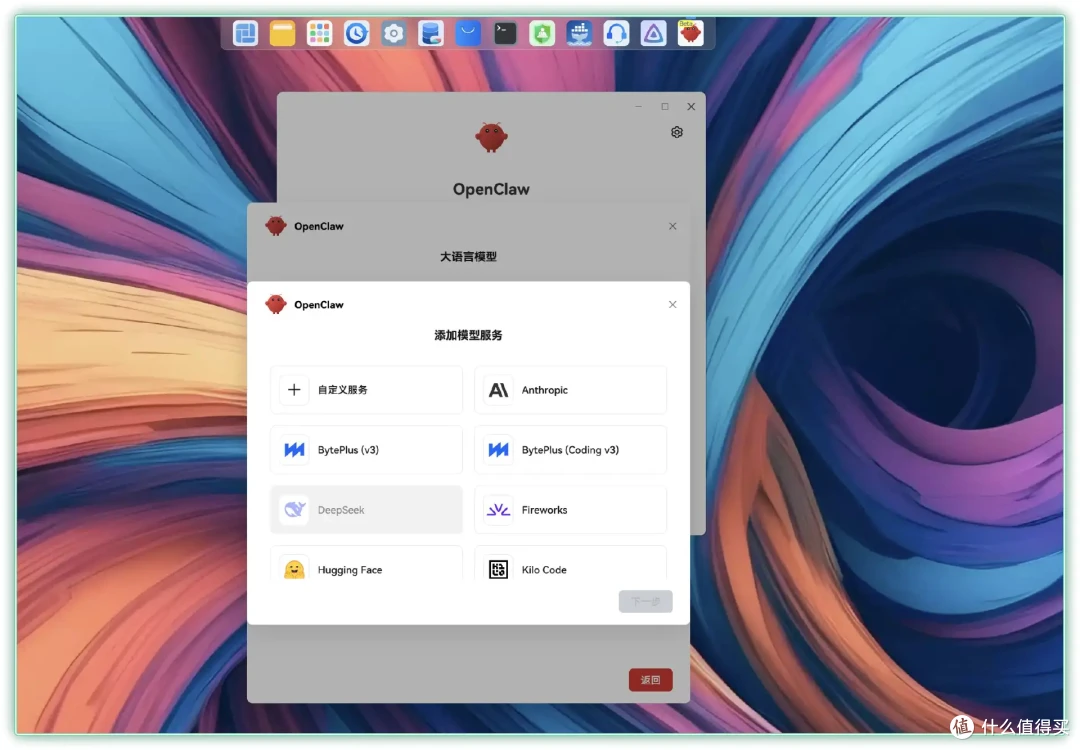Click the Anthropic logo icon
Screen dimensions: 1080x750
point(498,390)
